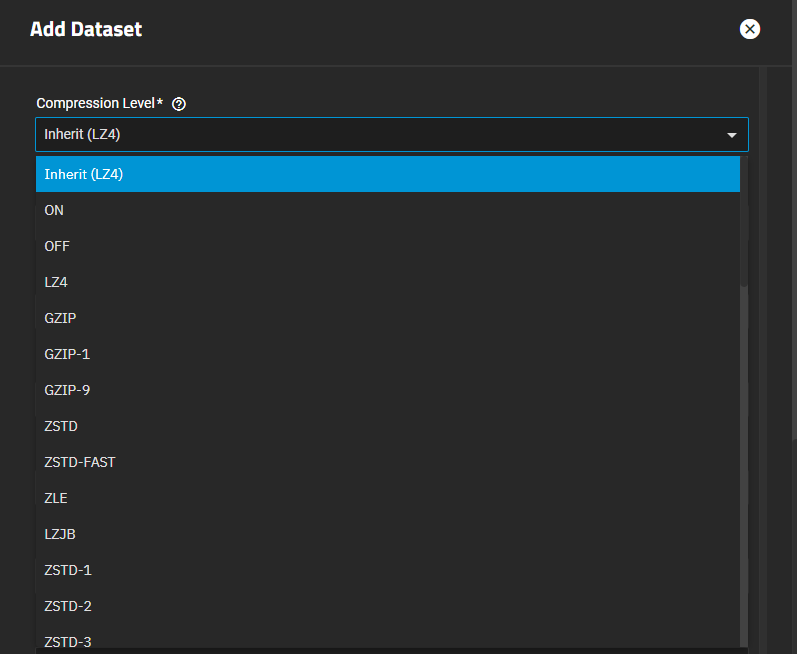Select the Inherit (LZ4) option

[388, 174]
